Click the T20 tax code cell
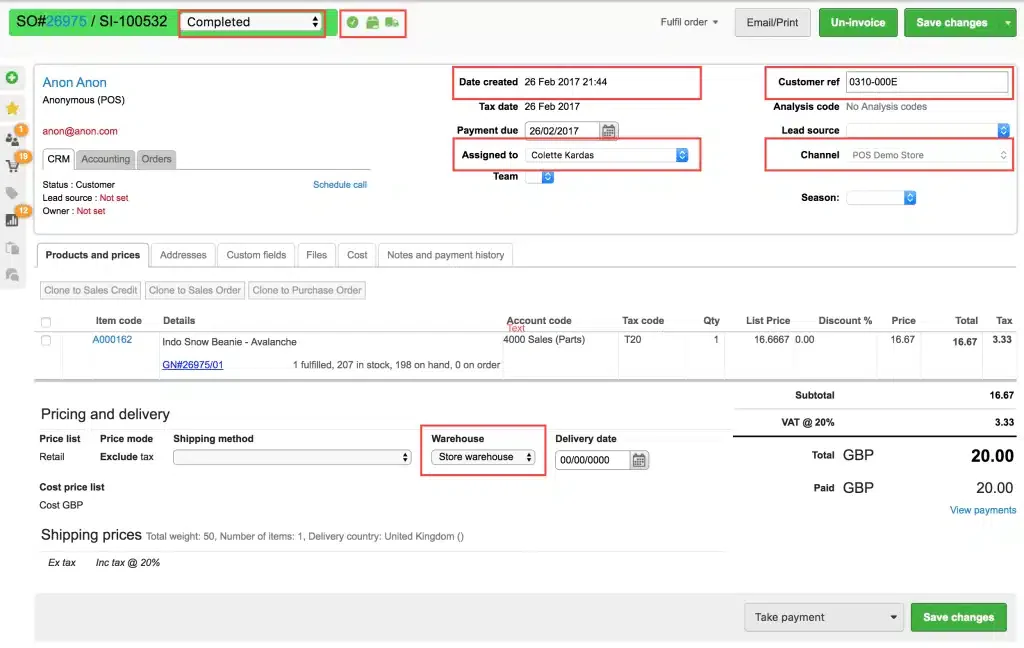The width and height of the screenshot is (1024, 648). point(633,340)
